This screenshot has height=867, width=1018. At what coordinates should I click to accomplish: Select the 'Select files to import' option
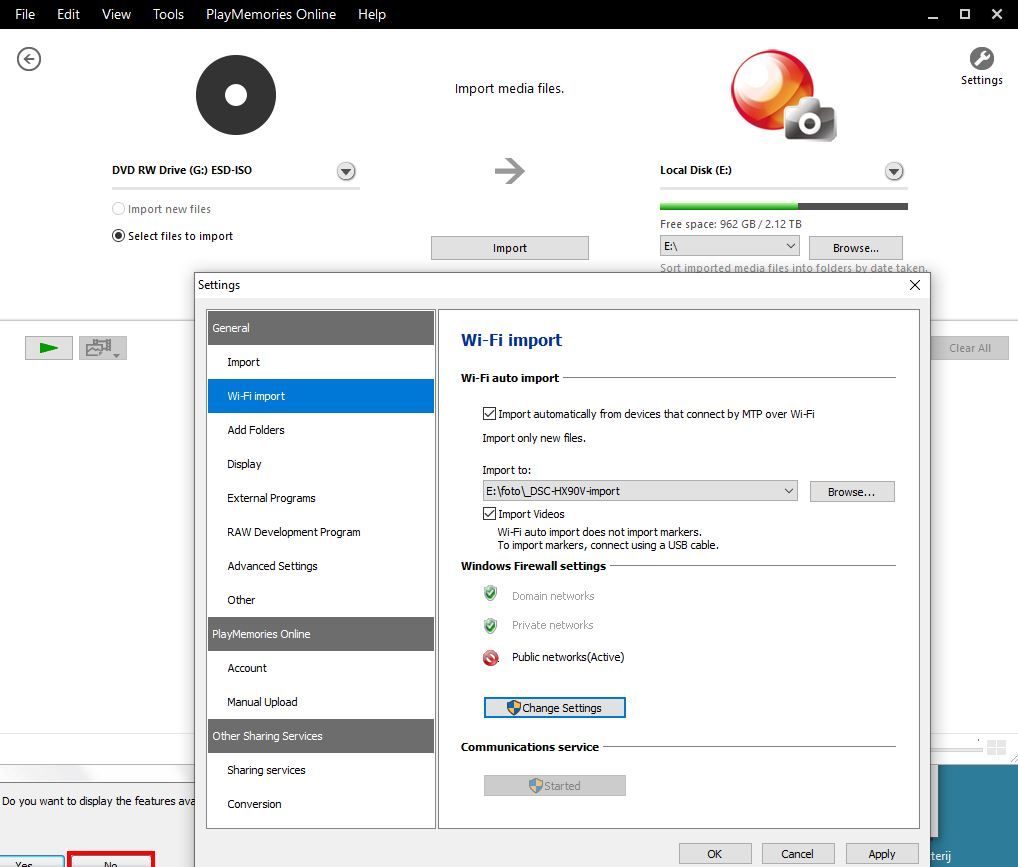click(x=119, y=237)
